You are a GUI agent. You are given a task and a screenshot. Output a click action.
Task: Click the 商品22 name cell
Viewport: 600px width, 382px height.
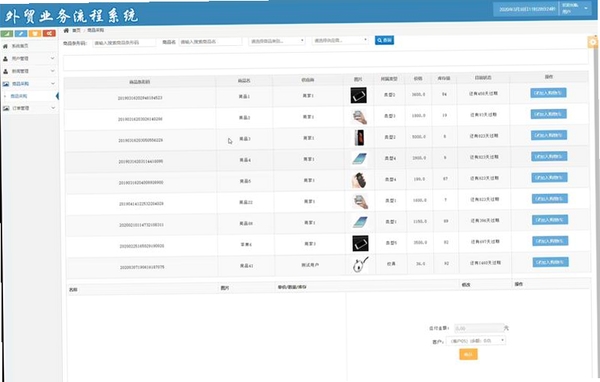(246, 202)
